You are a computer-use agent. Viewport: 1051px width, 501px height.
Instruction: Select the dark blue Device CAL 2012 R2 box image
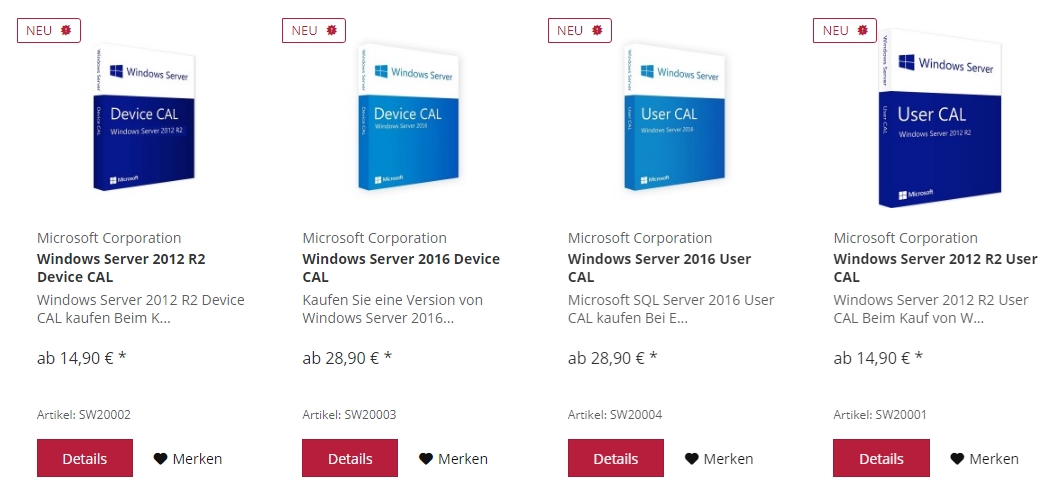pos(144,117)
